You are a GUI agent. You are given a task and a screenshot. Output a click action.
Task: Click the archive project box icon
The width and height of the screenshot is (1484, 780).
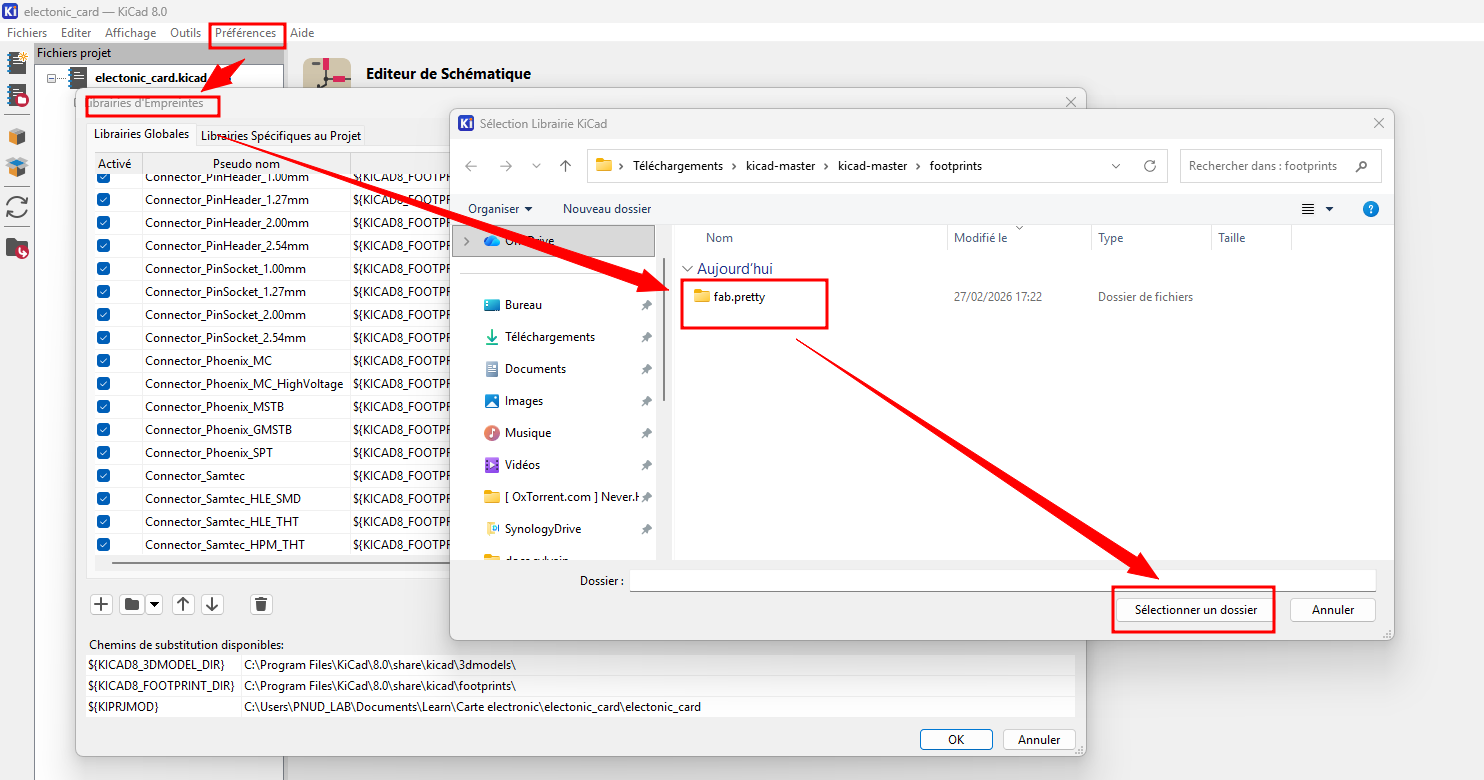[x=17, y=137]
